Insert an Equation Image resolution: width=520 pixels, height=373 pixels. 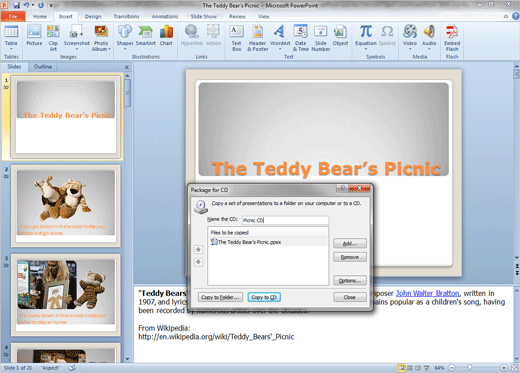(366, 37)
